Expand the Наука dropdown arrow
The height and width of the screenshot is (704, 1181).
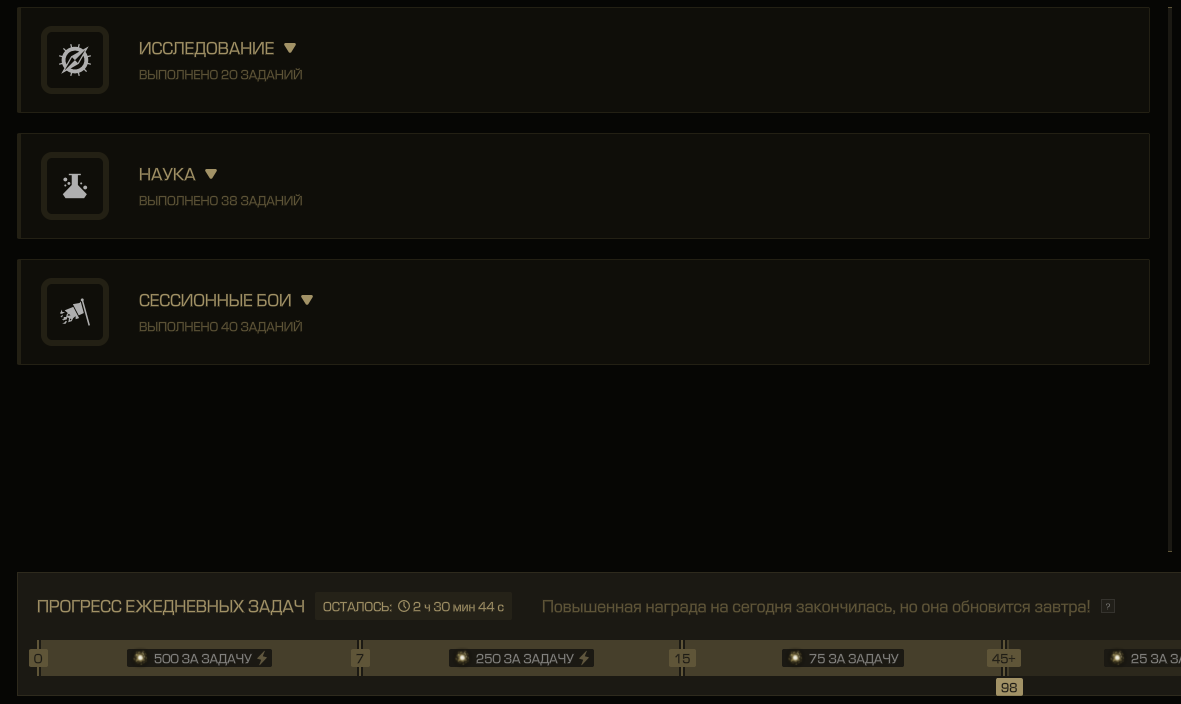[x=211, y=174]
